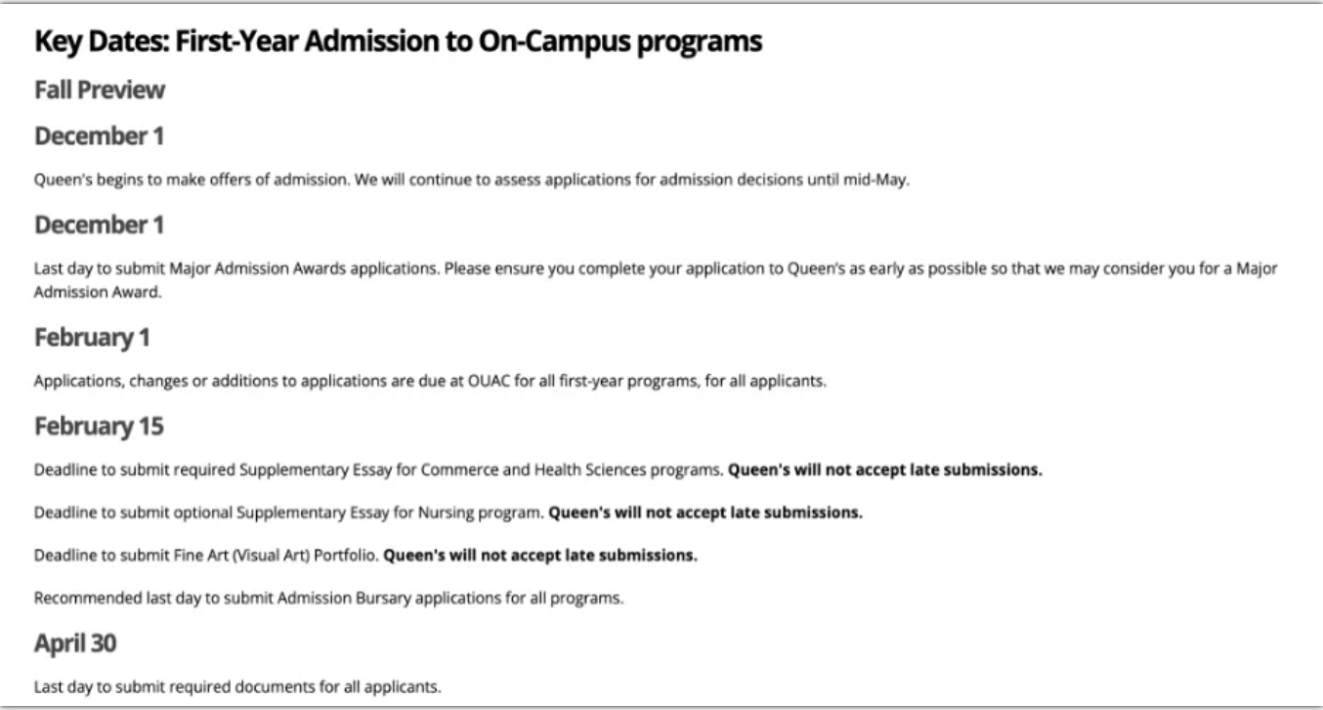This screenshot has width=1323, height=710.
Task: Select the first December 1 heading
Action: [x=99, y=136]
